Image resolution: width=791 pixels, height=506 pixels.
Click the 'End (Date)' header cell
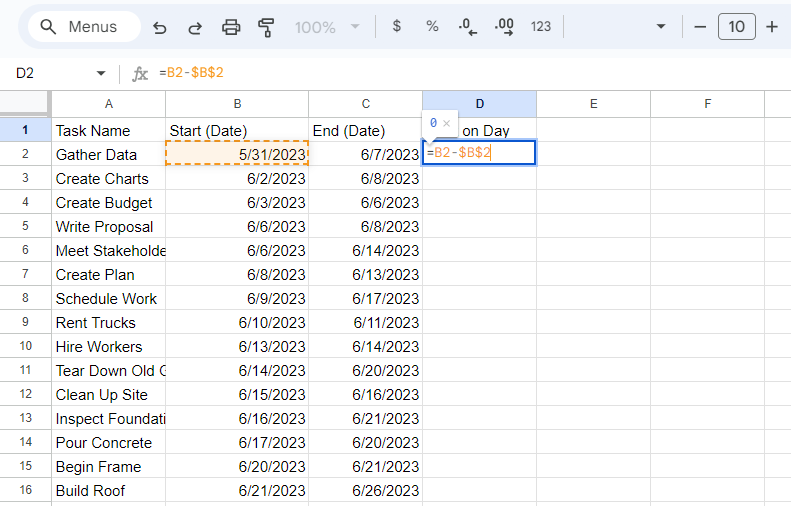pyautogui.click(x=366, y=130)
